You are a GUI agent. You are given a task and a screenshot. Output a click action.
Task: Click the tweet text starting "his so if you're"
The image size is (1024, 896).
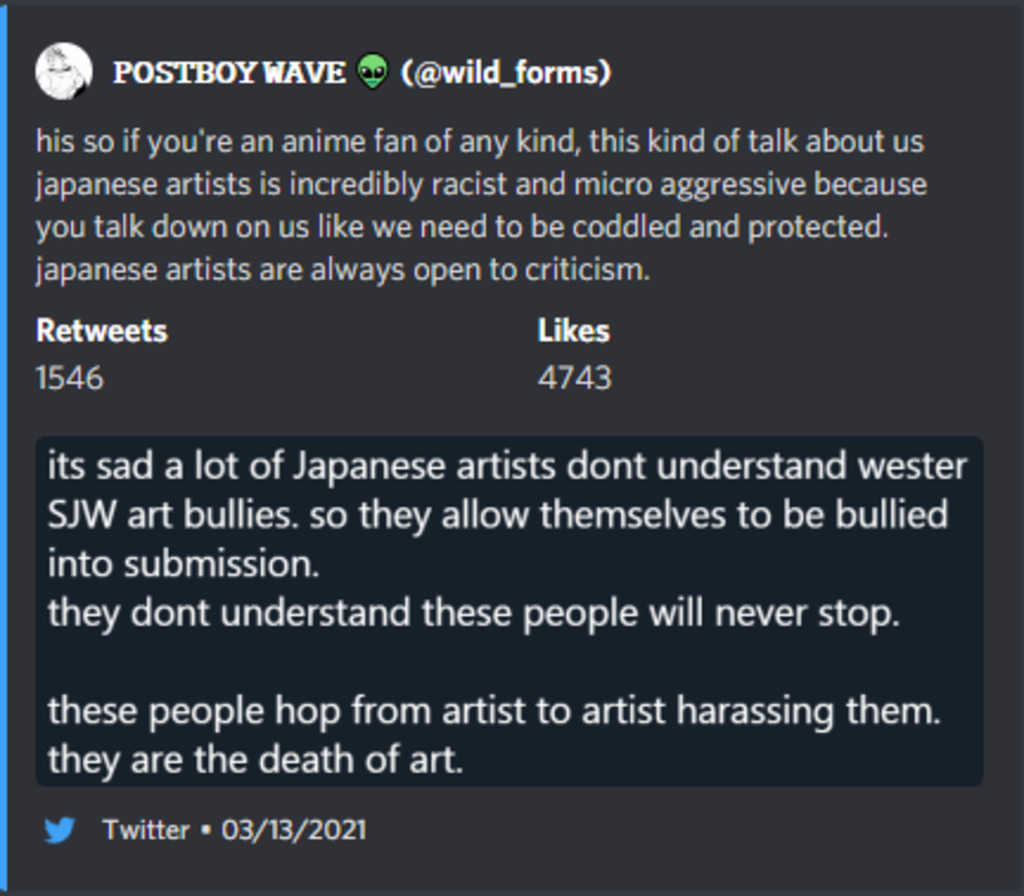[x=479, y=142]
